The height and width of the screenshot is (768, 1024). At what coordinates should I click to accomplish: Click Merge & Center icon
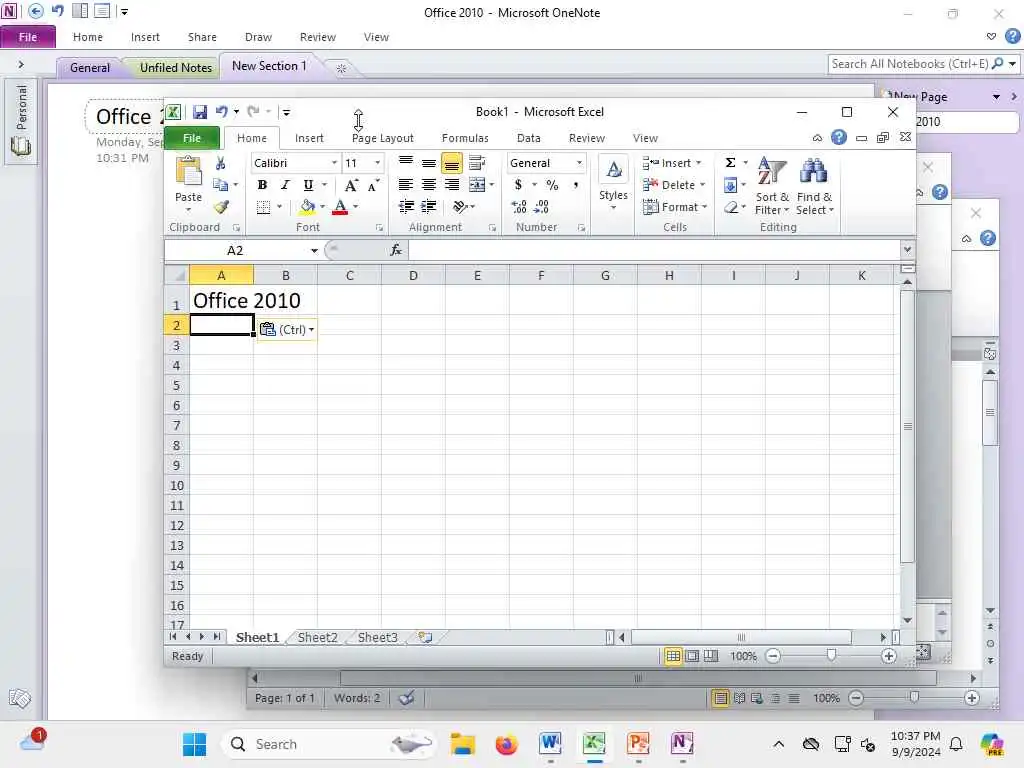pyautogui.click(x=477, y=185)
